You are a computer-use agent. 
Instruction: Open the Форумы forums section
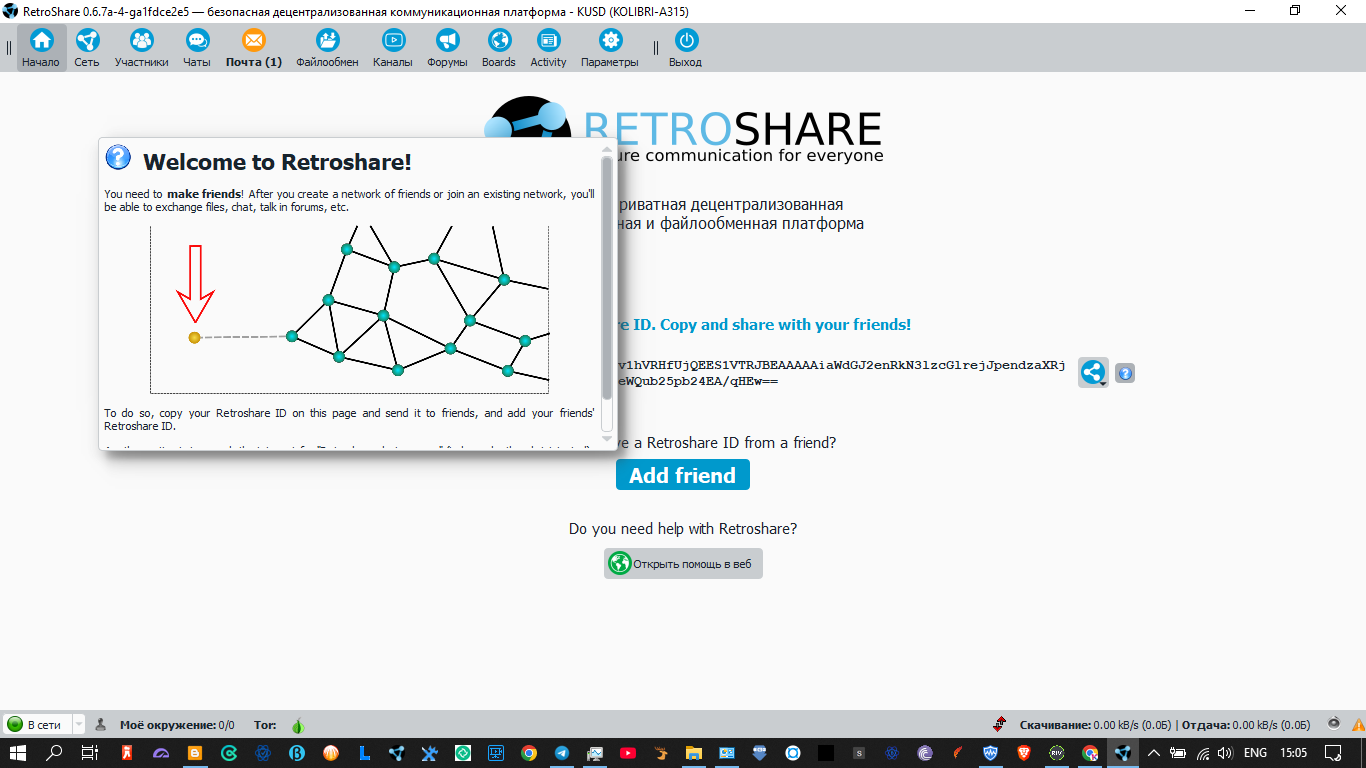[447, 48]
